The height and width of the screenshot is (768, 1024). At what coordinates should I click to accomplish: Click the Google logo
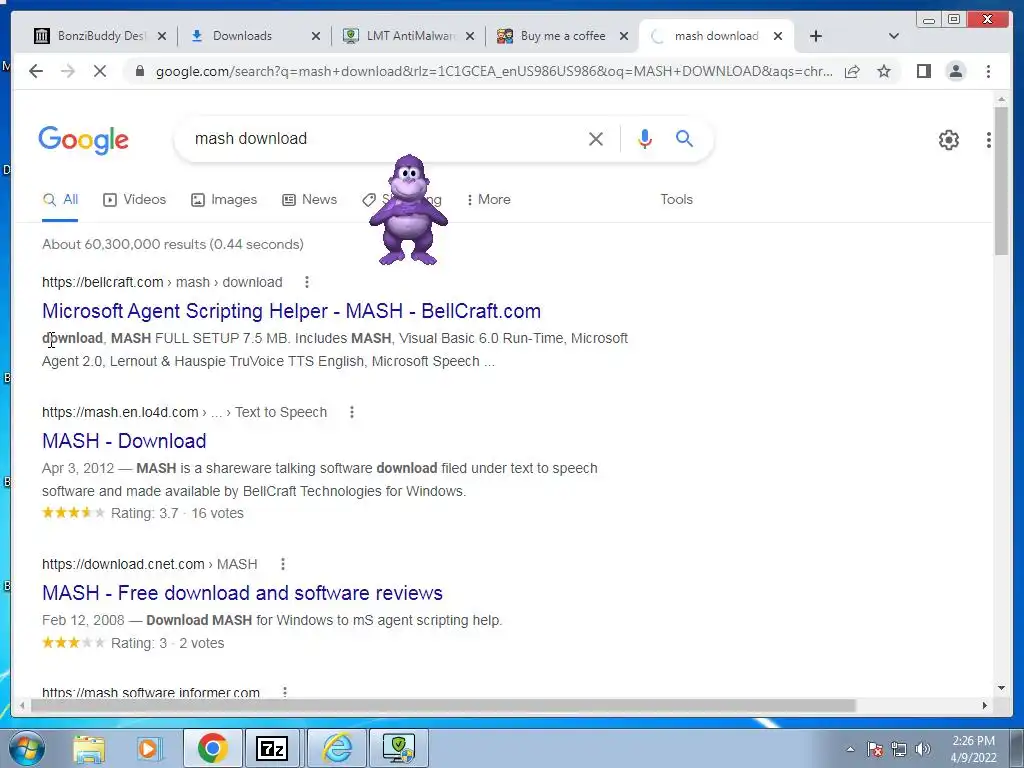click(84, 140)
